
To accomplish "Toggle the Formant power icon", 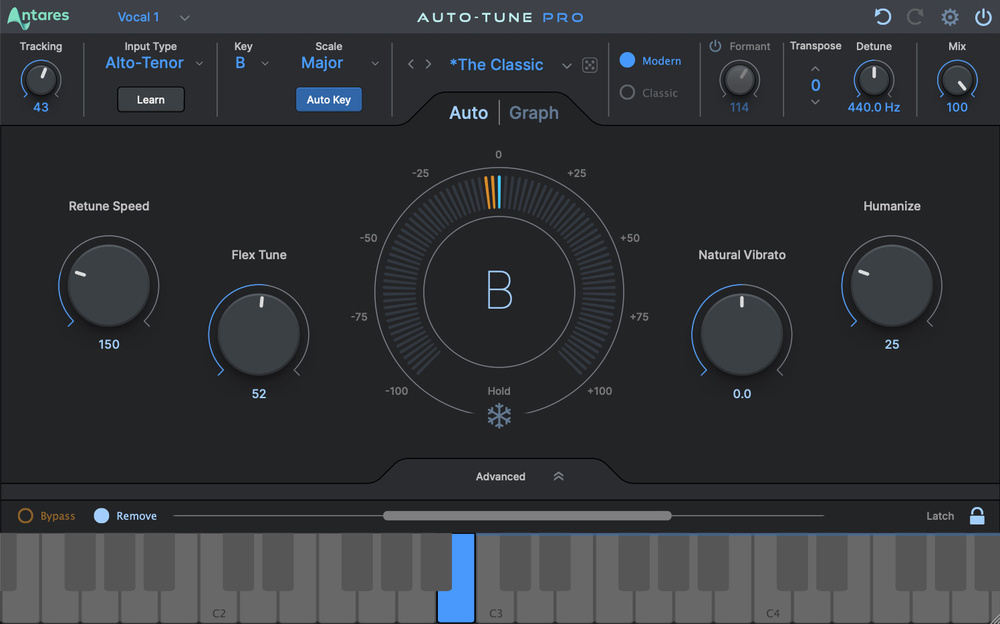I will point(715,46).
